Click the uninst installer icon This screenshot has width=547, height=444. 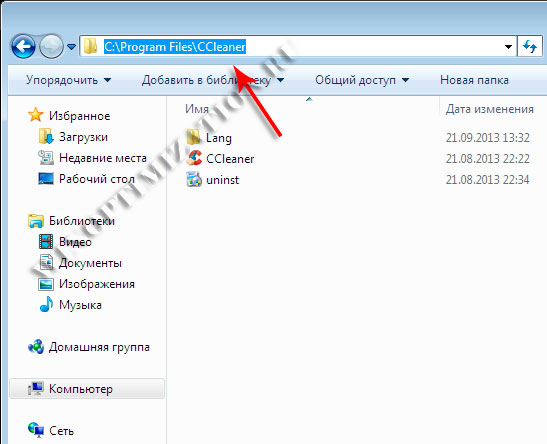coord(194,179)
